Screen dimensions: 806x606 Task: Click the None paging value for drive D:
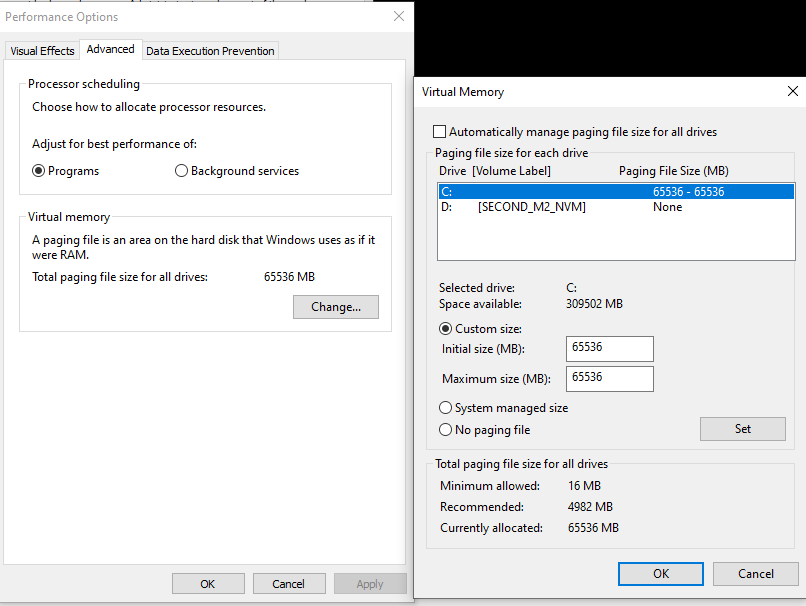[667, 207]
